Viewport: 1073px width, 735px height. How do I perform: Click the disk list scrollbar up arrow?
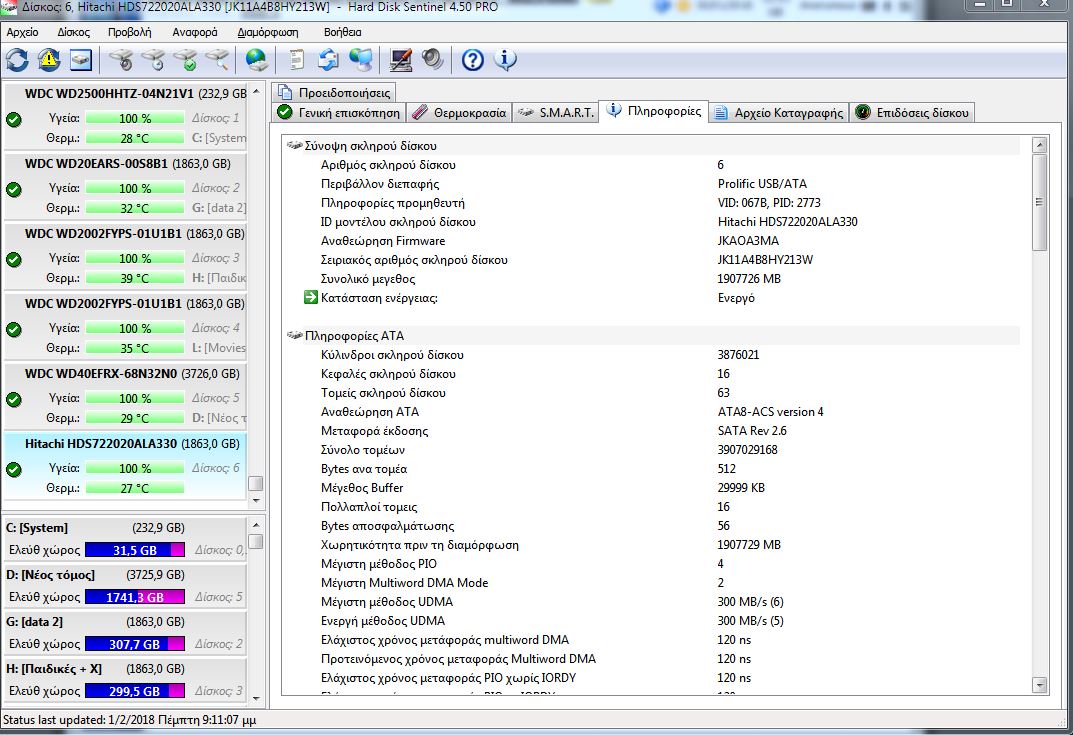(x=256, y=91)
